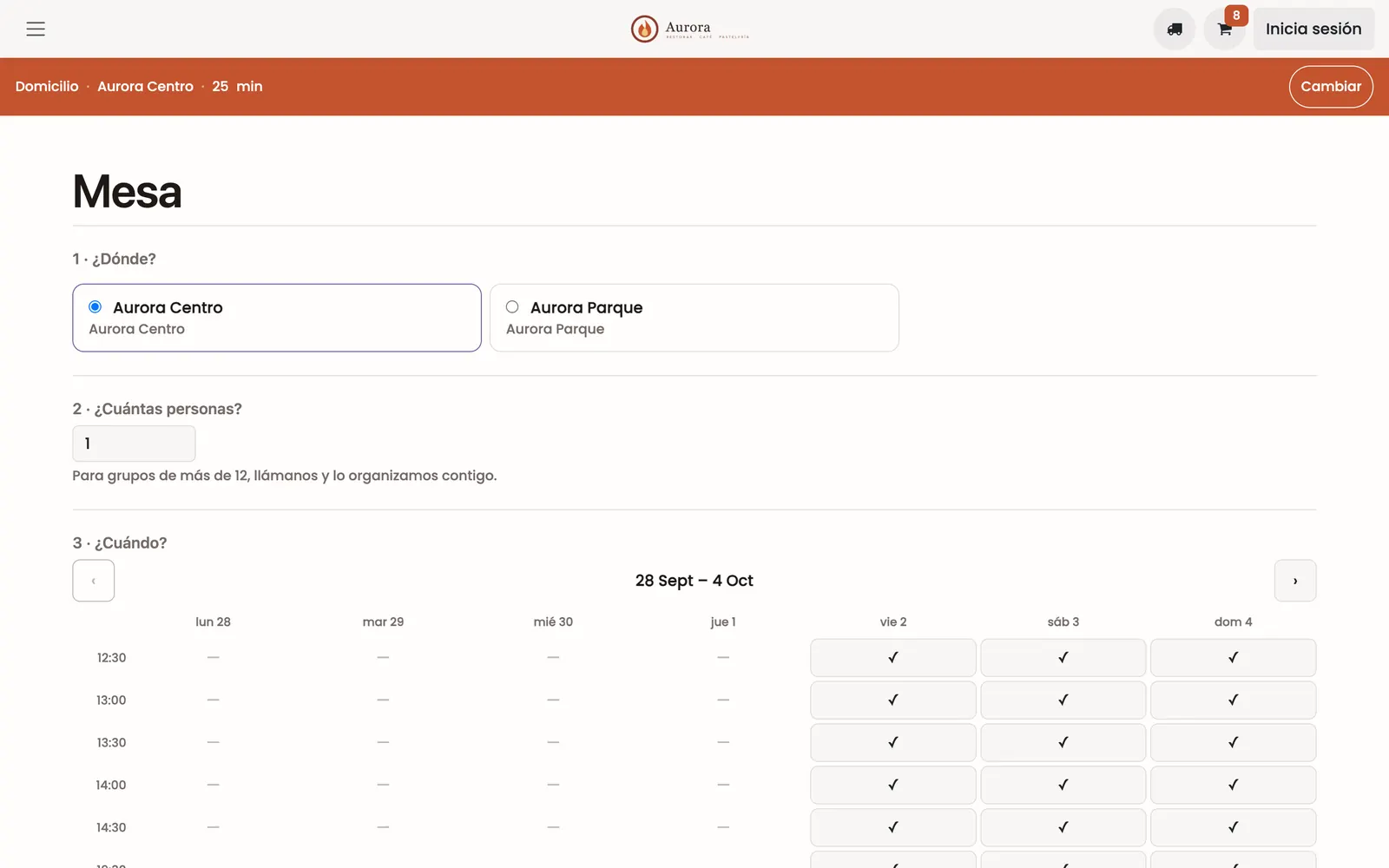Click the Cambiar button

1331,87
